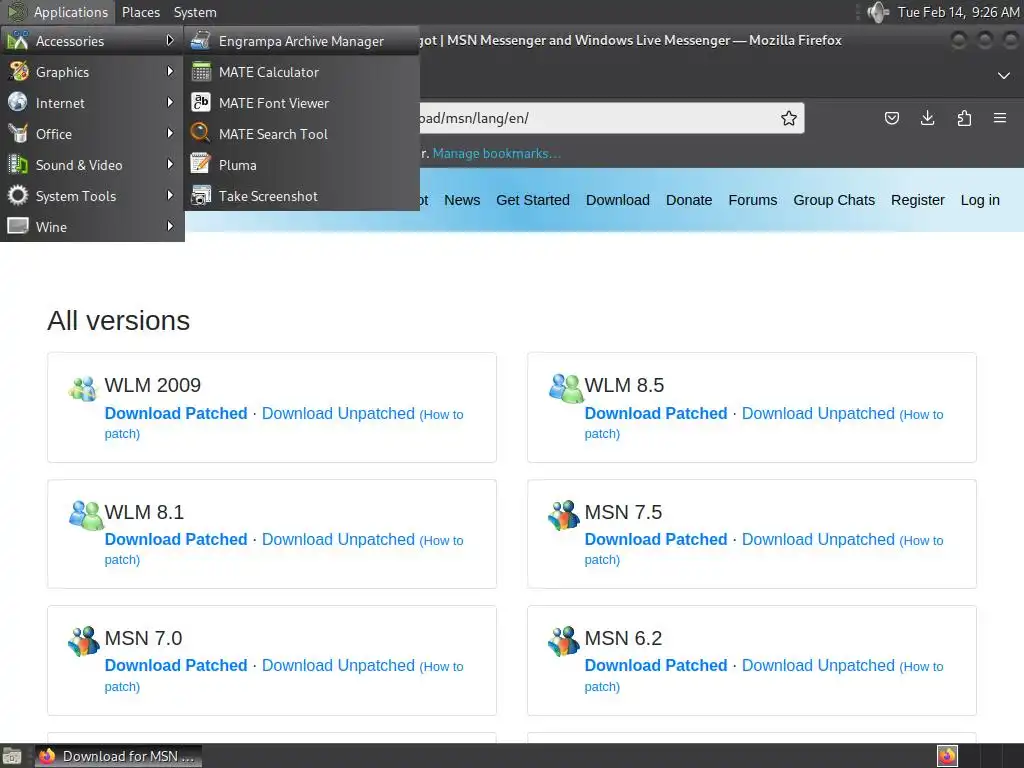Screen dimensions: 1024x768
Task: Click the Accessories submenu arrow
Action: point(170,40)
